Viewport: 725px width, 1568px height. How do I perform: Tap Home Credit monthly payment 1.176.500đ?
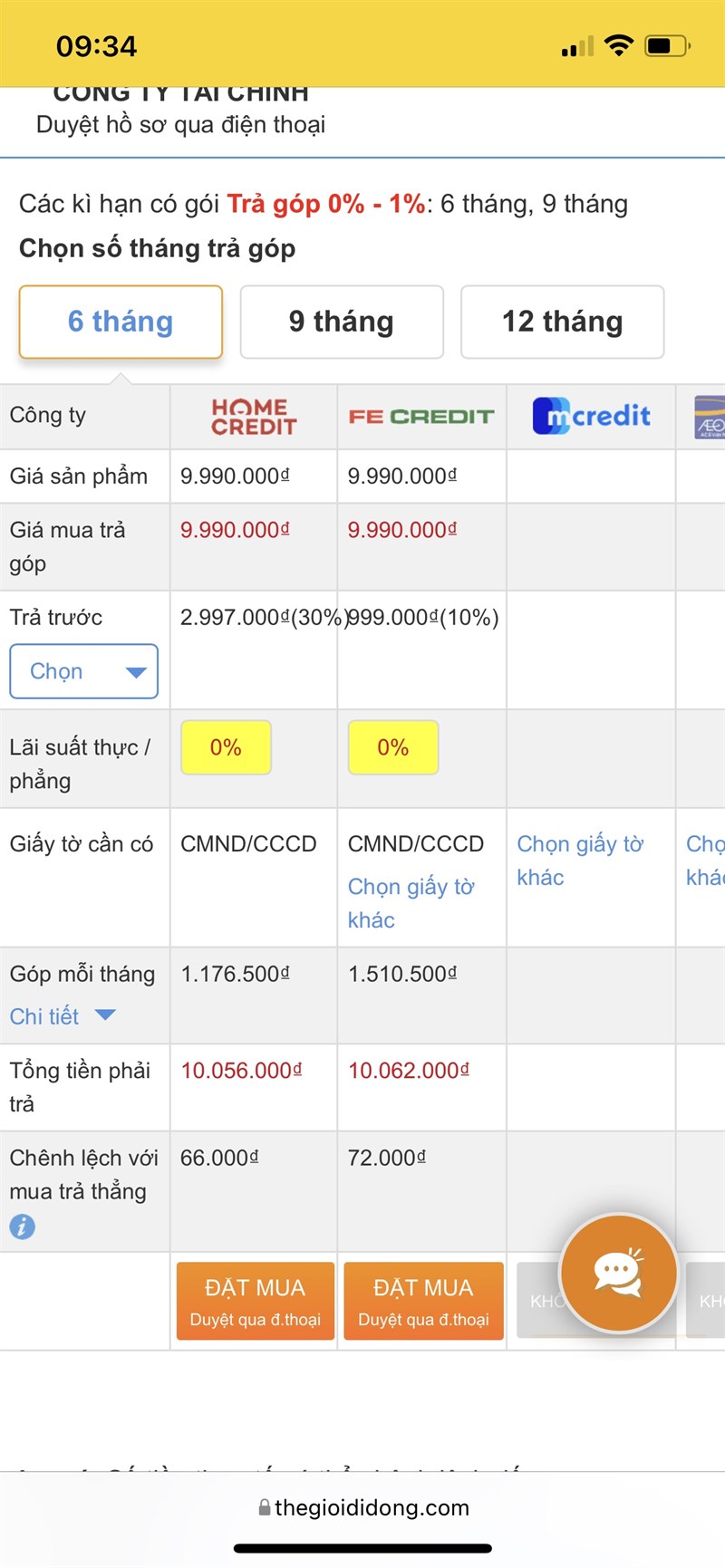click(236, 974)
